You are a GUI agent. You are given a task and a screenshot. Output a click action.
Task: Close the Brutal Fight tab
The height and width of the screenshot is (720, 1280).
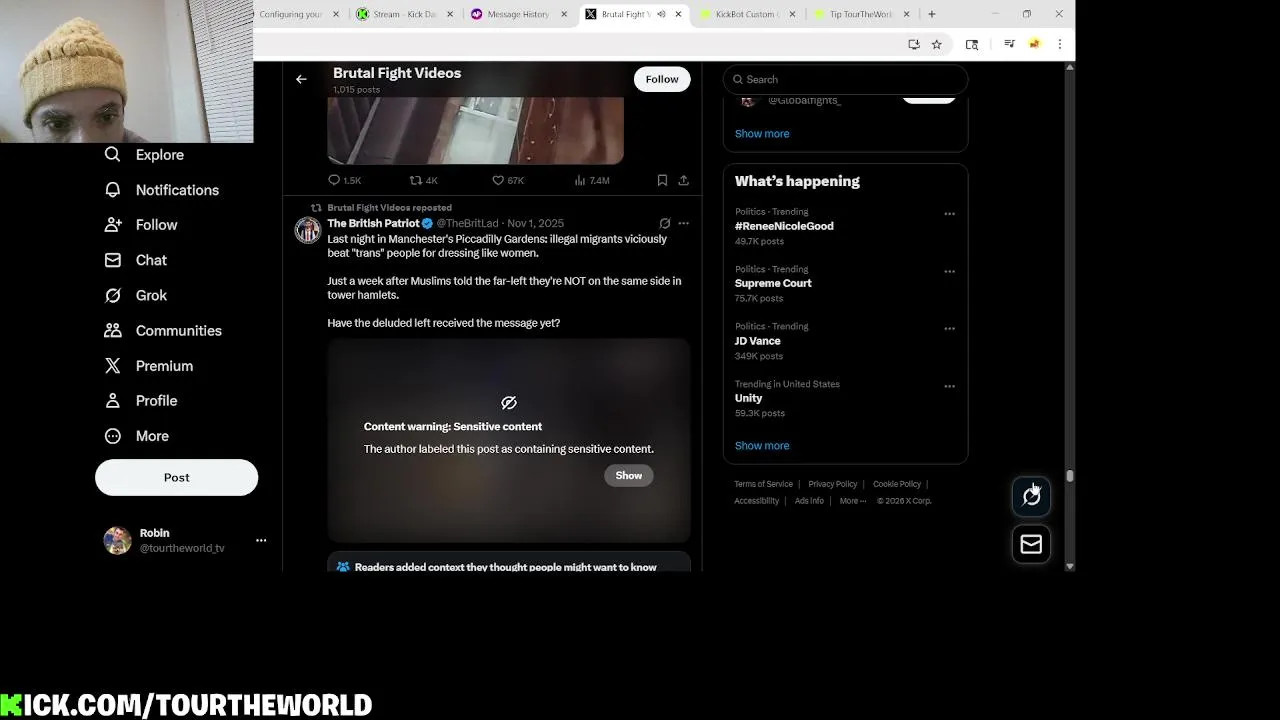tap(679, 14)
